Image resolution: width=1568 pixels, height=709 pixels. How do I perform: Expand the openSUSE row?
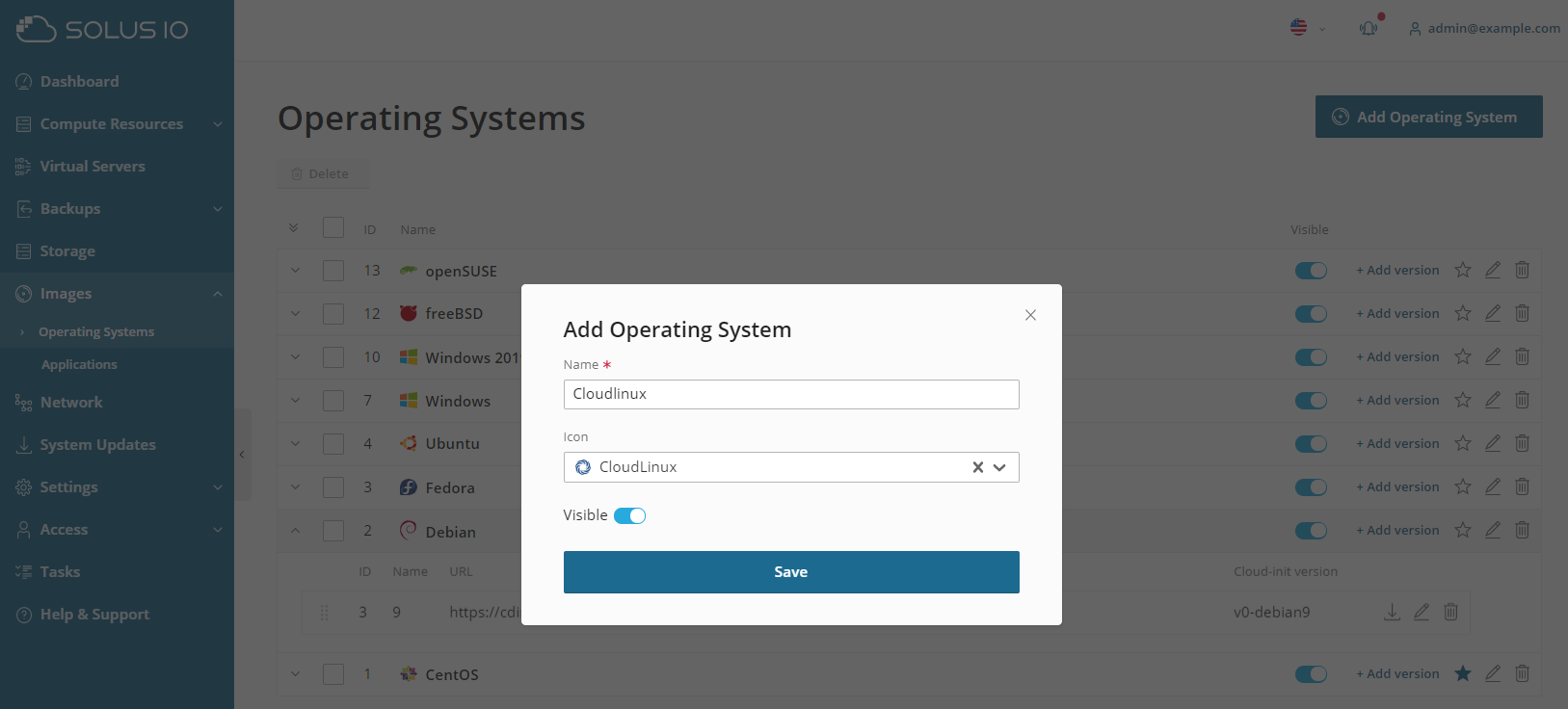click(295, 271)
